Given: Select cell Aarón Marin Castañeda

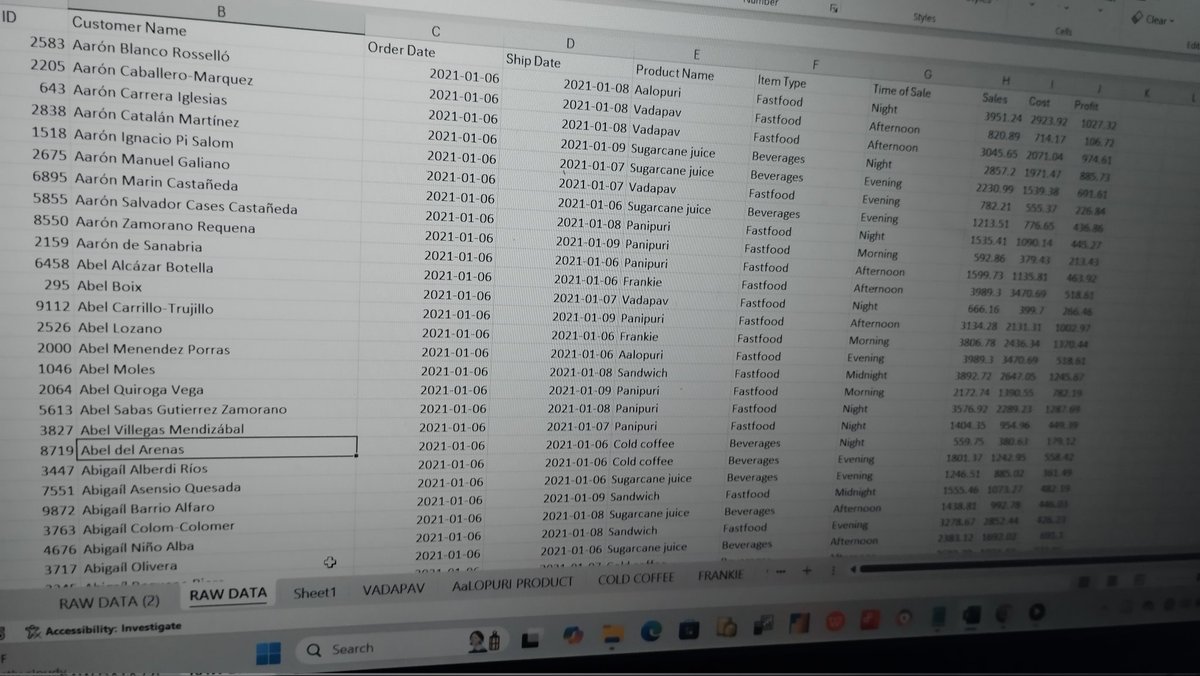Looking at the screenshot, I should click(x=156, y=181).
